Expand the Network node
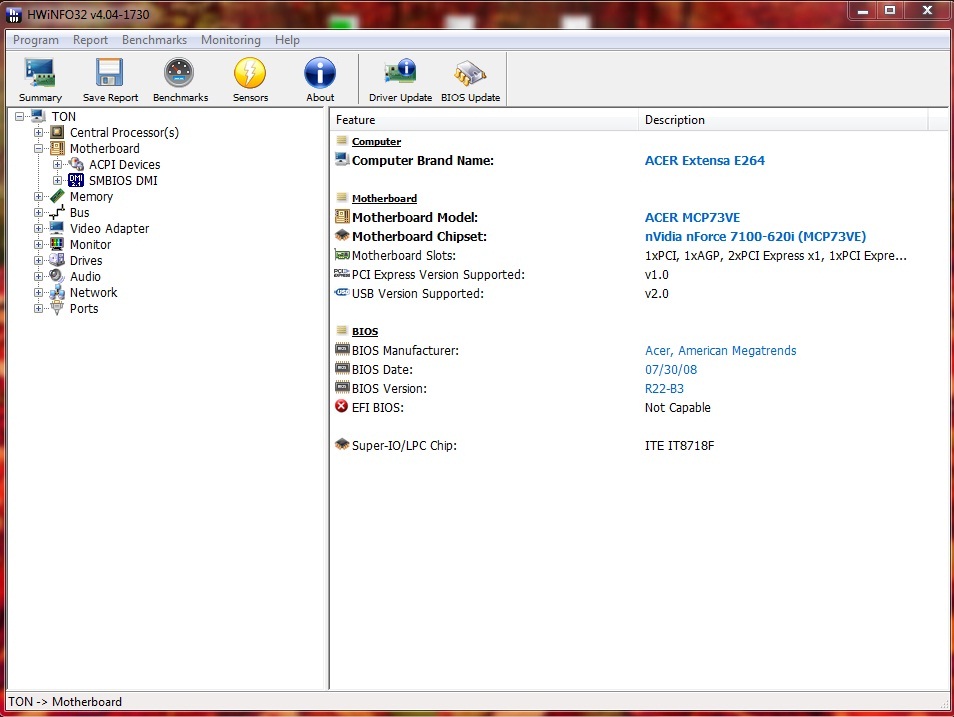The width and height of the screenshot is (954, 717). click(x=38, y=292)
